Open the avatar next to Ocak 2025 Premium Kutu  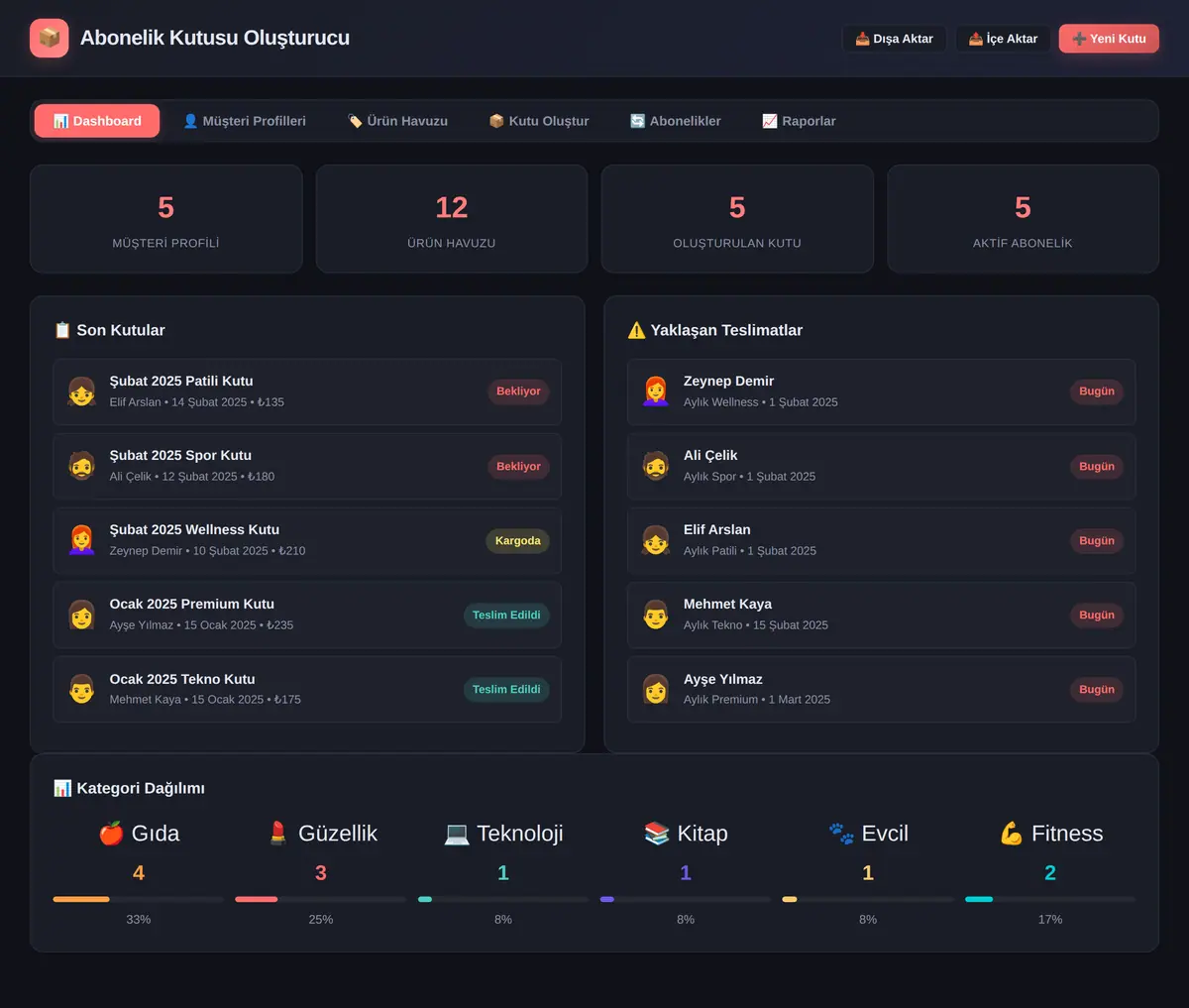(x=82, y=615)
